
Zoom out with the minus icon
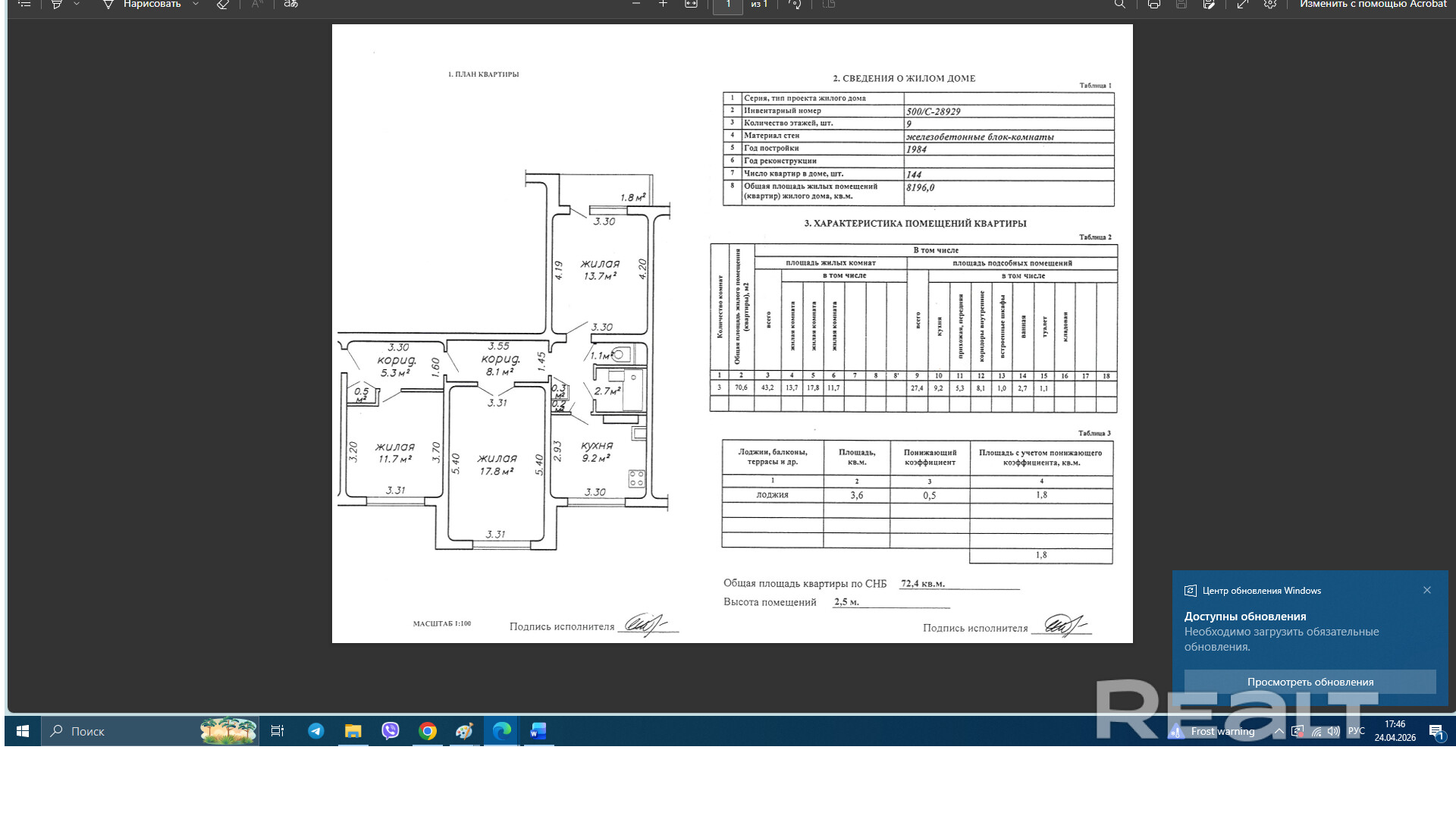point(636,5)
